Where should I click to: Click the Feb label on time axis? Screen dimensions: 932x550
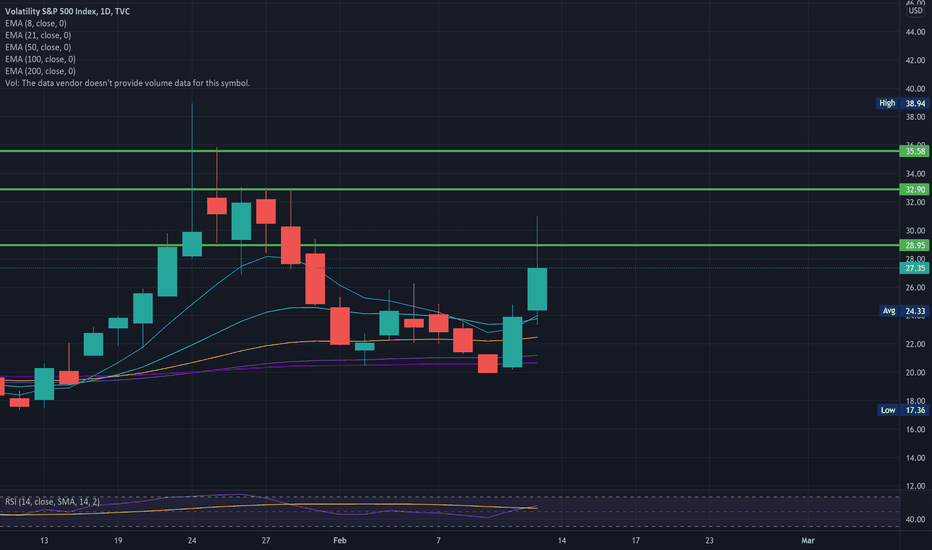[x=340, y=540]
